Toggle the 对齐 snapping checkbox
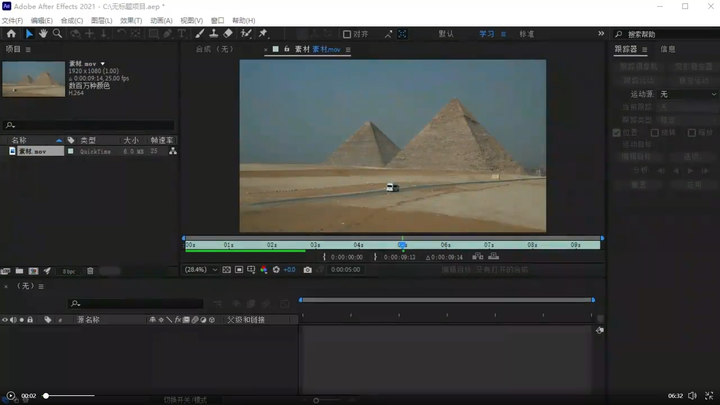Viewport: 720px width, 405px height. 347,34
